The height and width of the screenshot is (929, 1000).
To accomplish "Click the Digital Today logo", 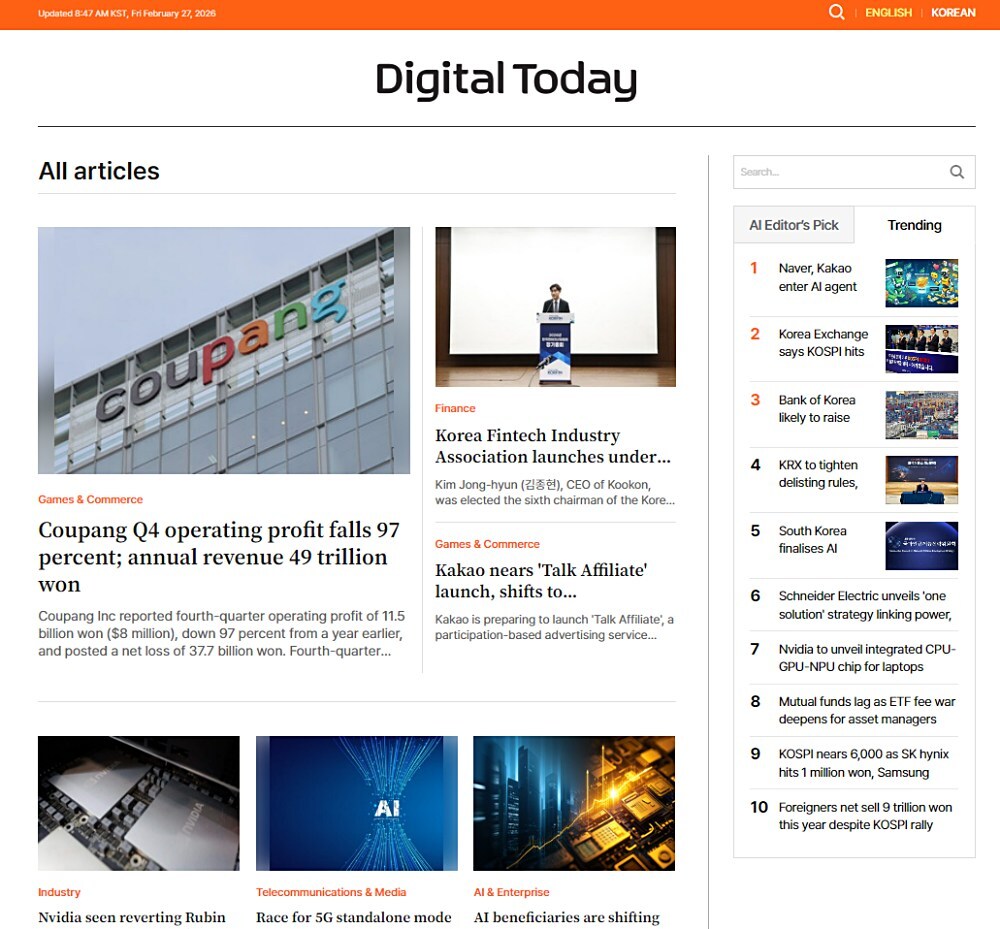I will 506,80.
